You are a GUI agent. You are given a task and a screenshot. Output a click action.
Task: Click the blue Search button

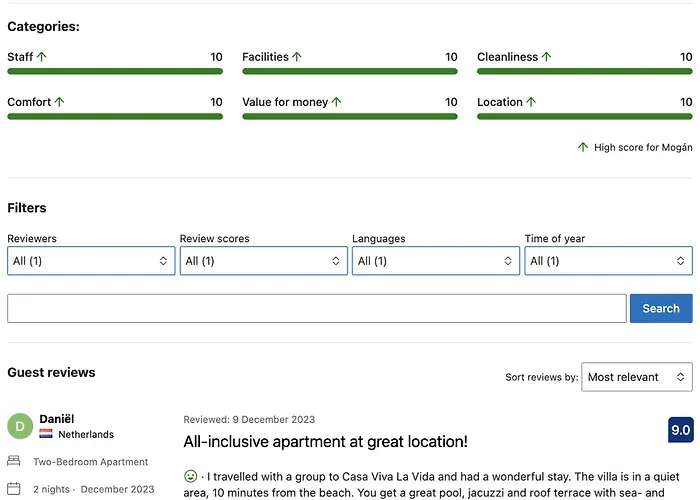point(661,308)
